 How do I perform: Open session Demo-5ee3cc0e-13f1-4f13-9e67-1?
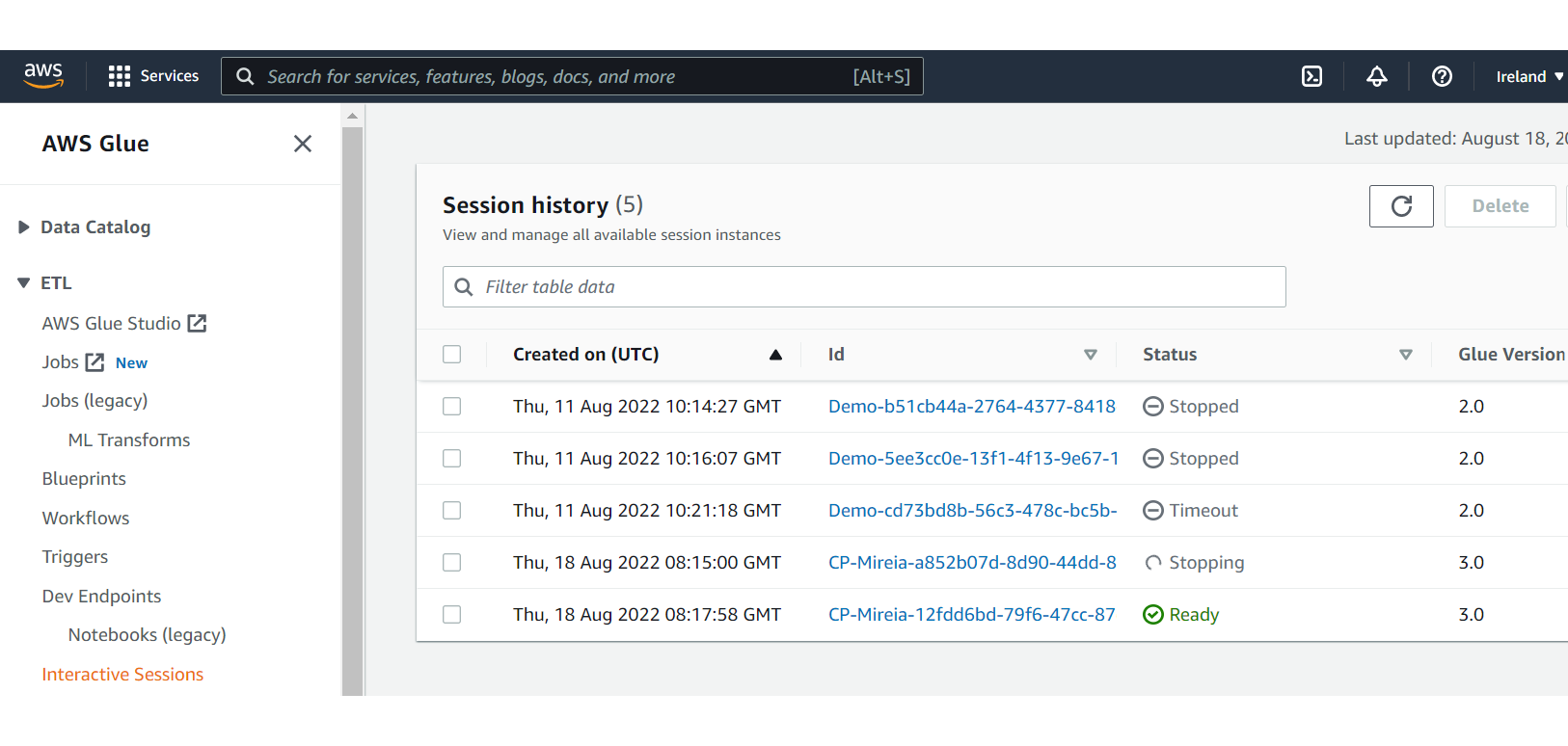tap(974, 459)
